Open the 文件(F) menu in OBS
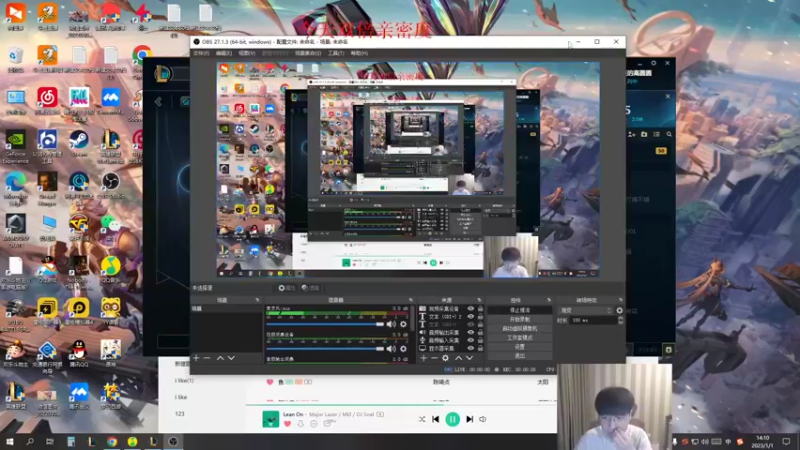Image resolution: width=800 pixels, height=450 pixels. pos(202,53)
